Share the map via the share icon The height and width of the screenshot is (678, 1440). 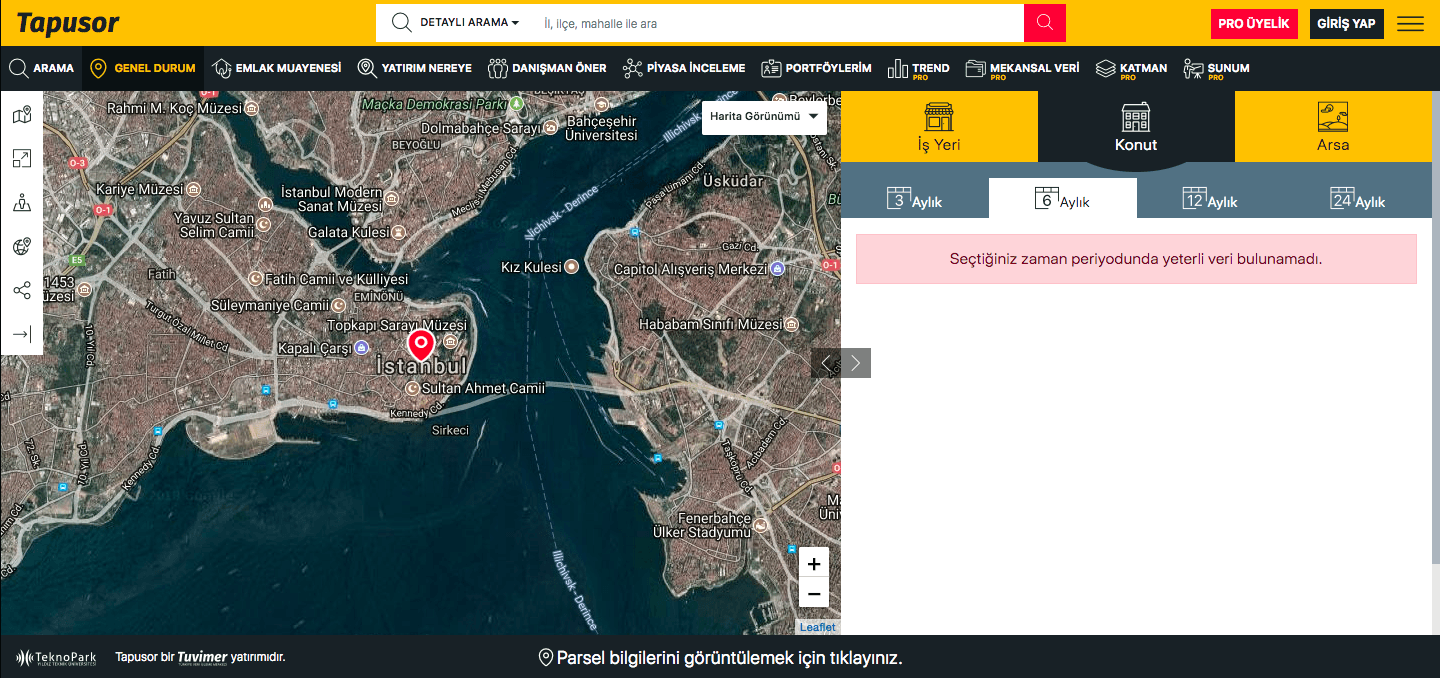pyautogui.click(x=22, y=291)
